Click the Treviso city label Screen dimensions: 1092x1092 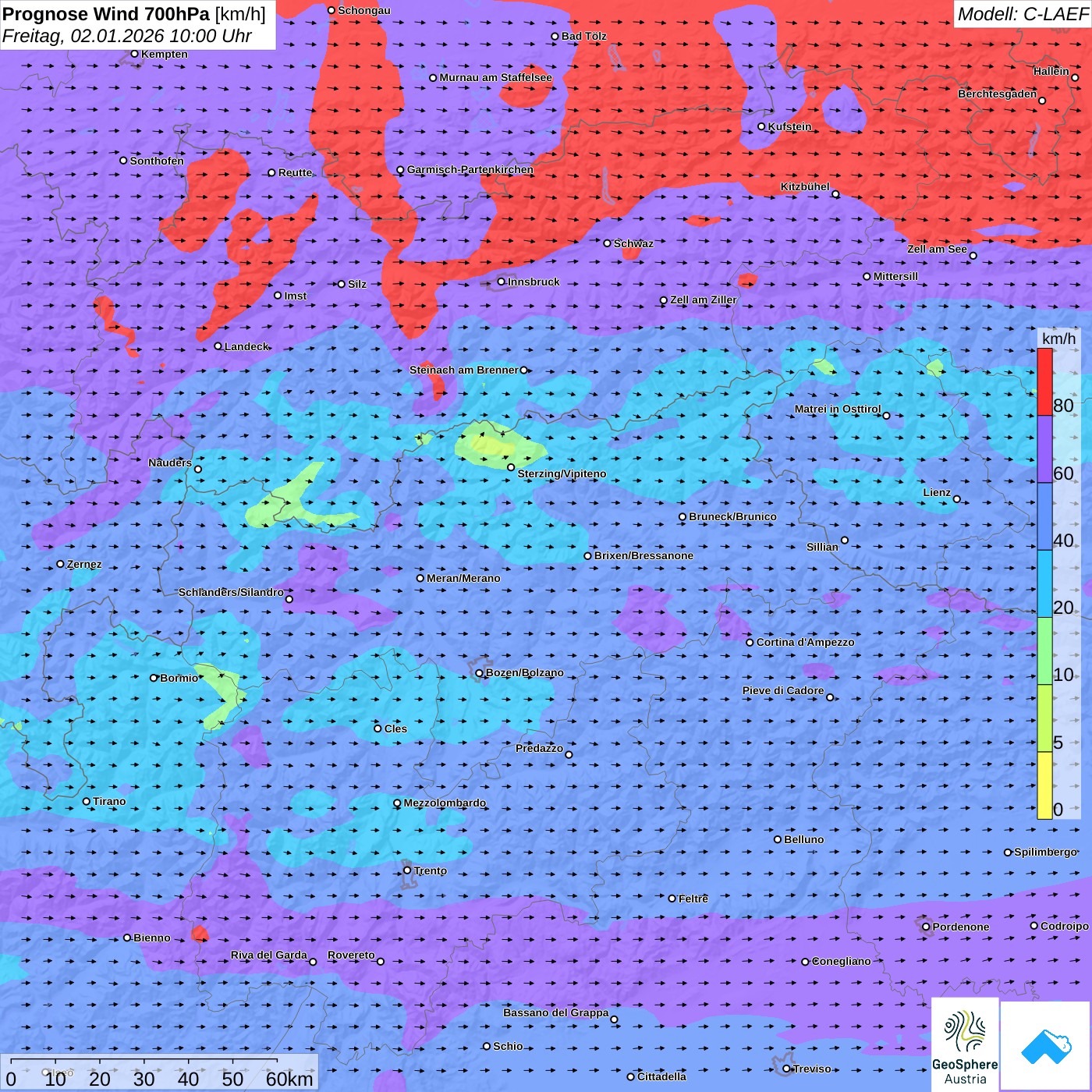coord(812,1069)
